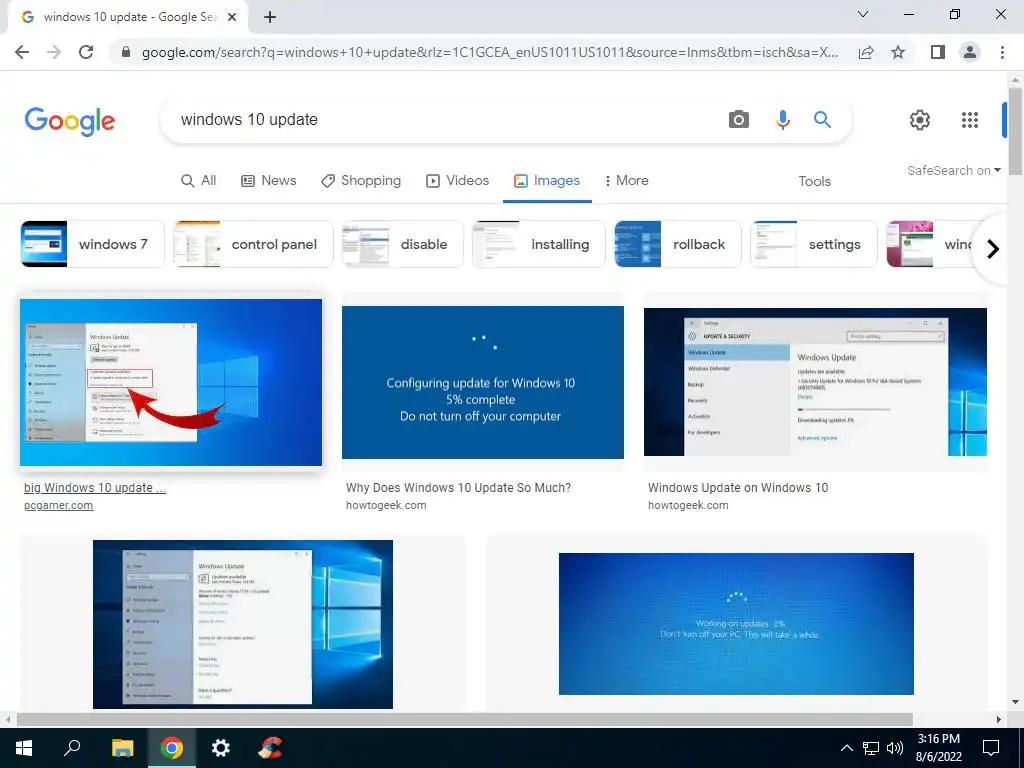Click the browser forward arrow
1024x768 pixels.
[54, 52]
